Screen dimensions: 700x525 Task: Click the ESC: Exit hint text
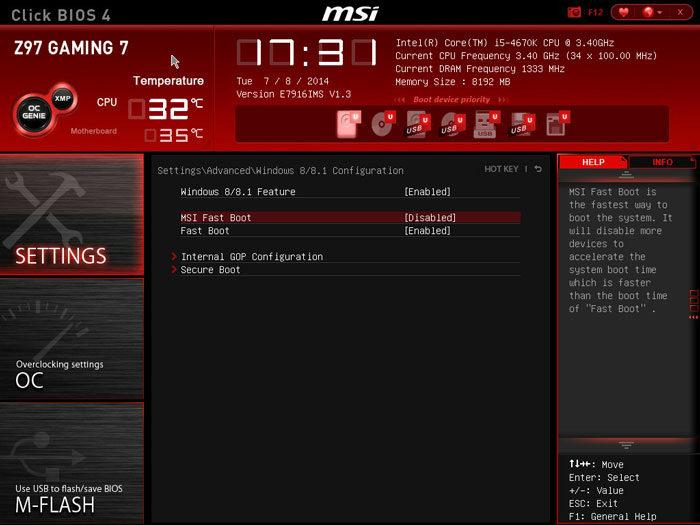[593, 504]
